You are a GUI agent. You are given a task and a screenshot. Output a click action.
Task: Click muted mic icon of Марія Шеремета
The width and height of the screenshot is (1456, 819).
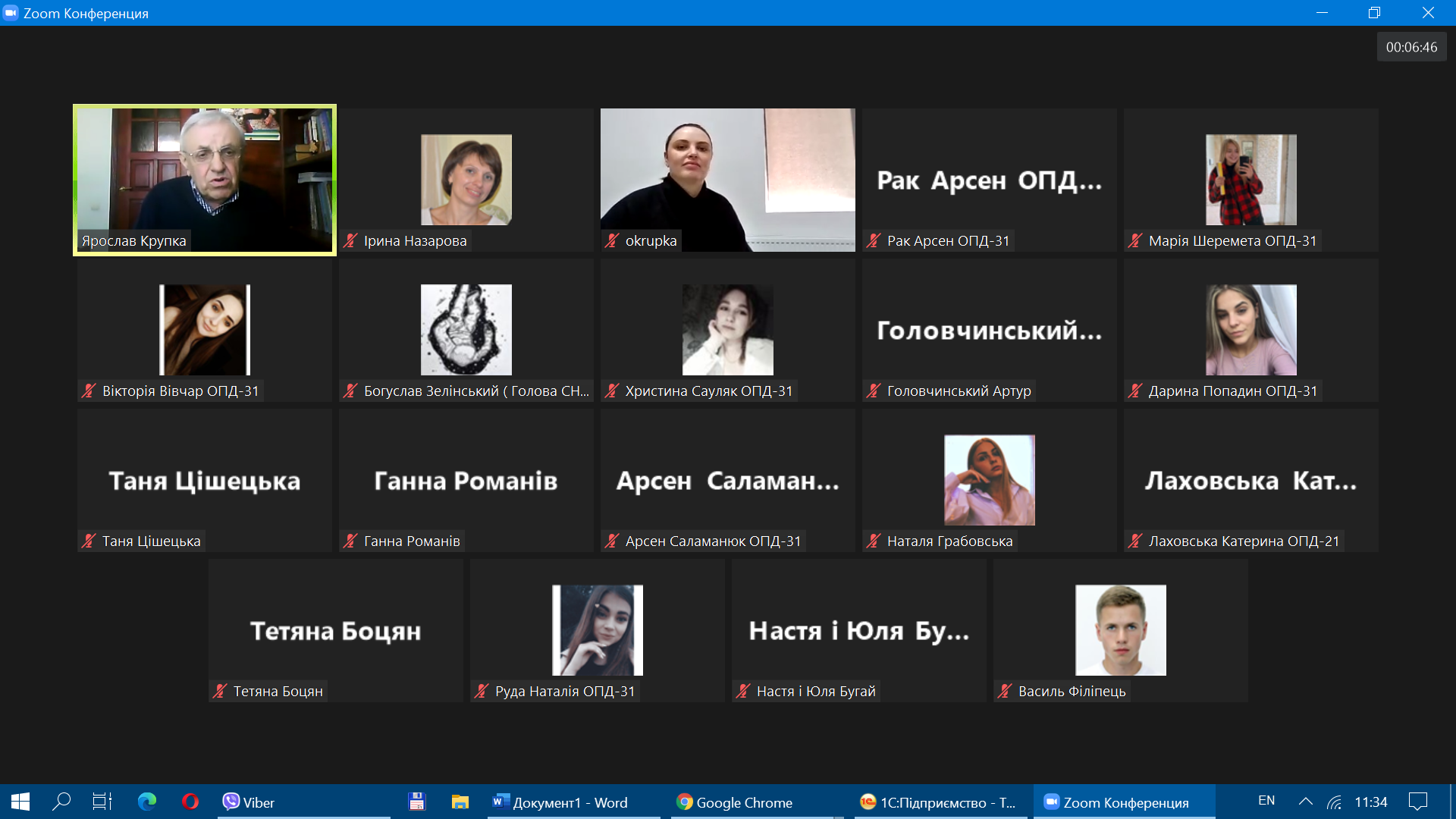pyautogui.click(x=1135, y=241)
